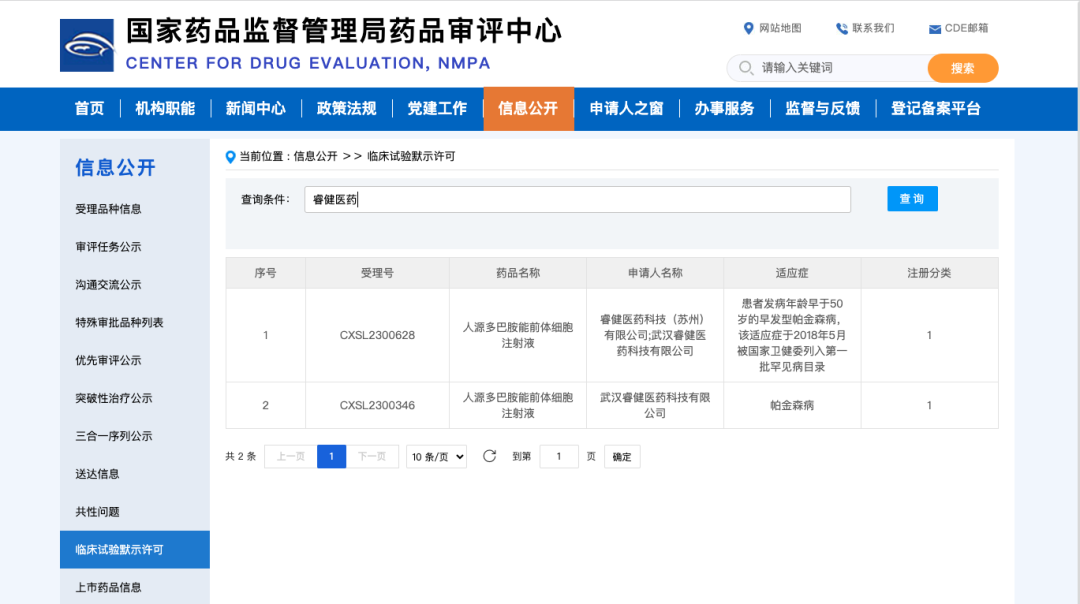Click the CDE mailbox envelope icon

[x=935, y=29]
